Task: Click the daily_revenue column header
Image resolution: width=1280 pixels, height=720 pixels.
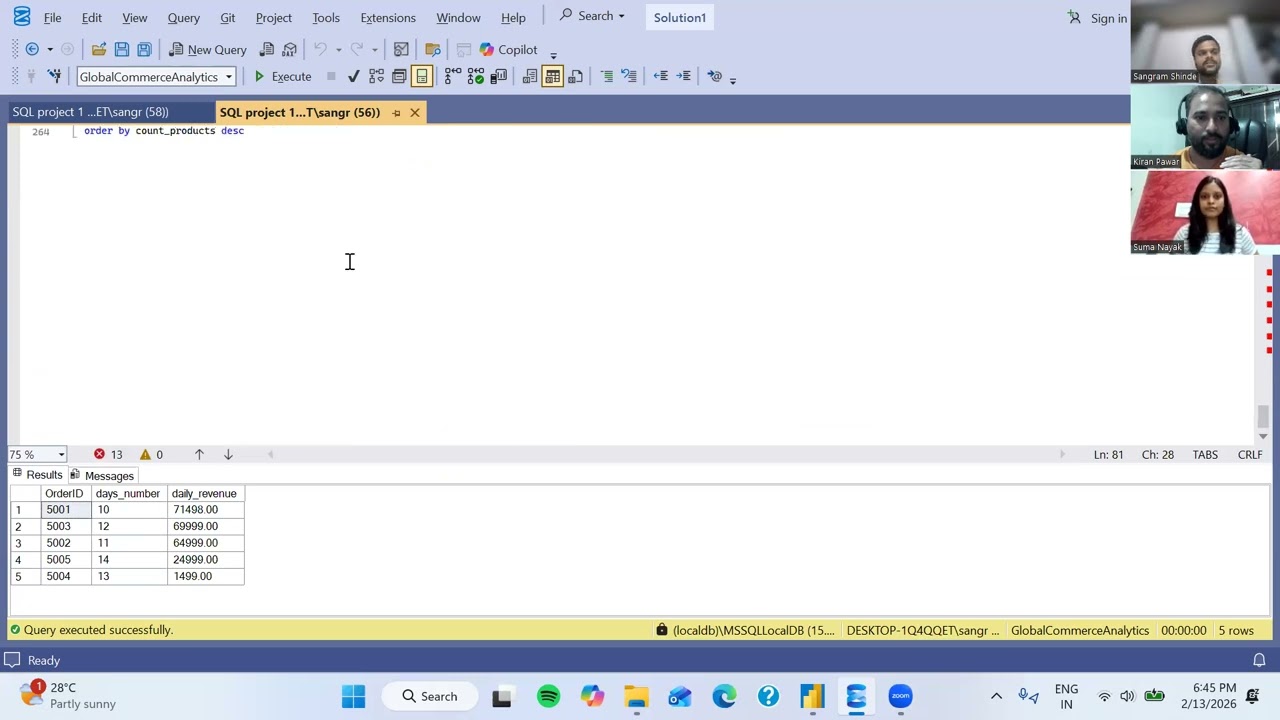Action: pyautogui.click(x=205, y=493)
